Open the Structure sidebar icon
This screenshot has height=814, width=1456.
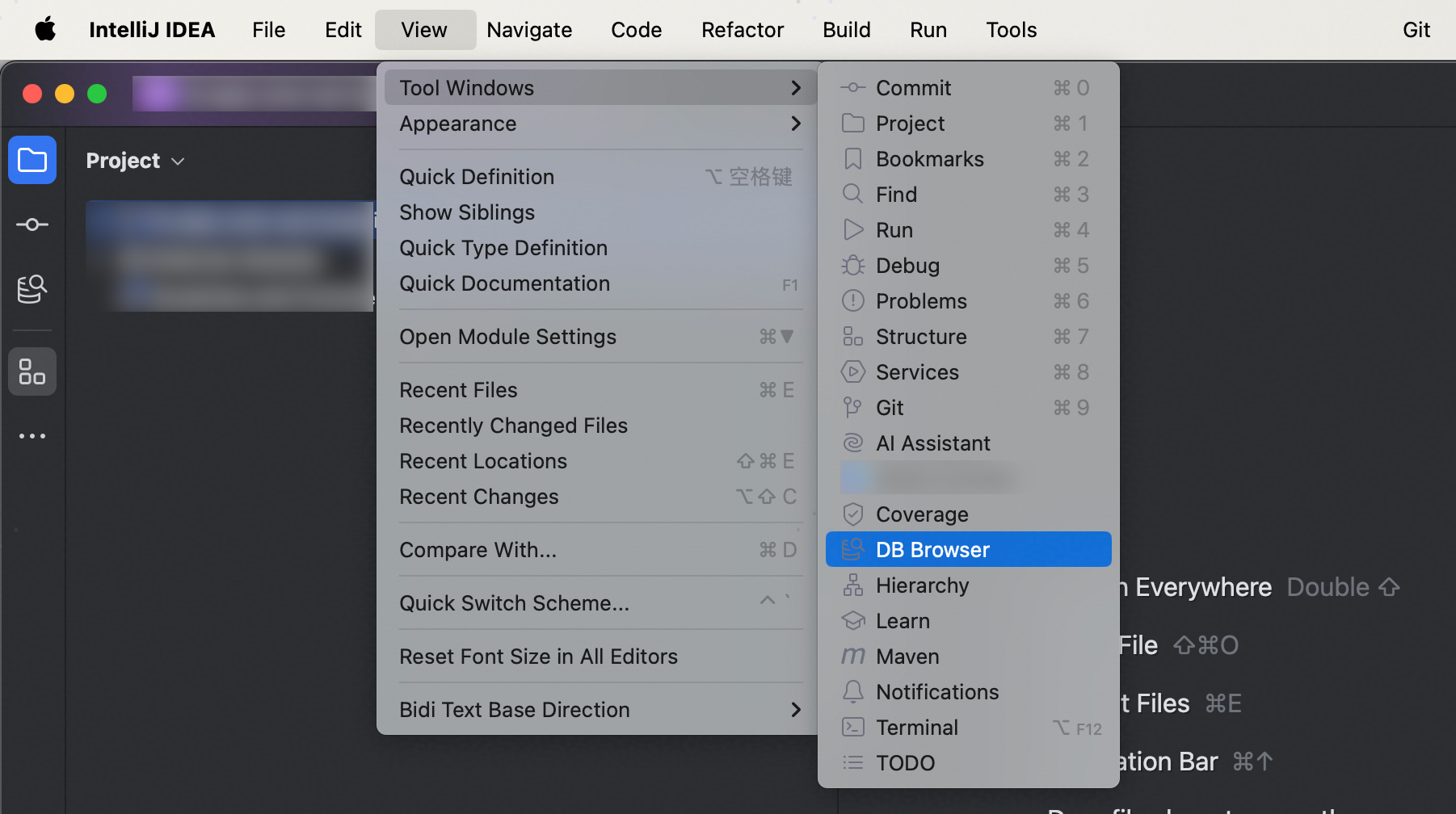tap(32, 371)
